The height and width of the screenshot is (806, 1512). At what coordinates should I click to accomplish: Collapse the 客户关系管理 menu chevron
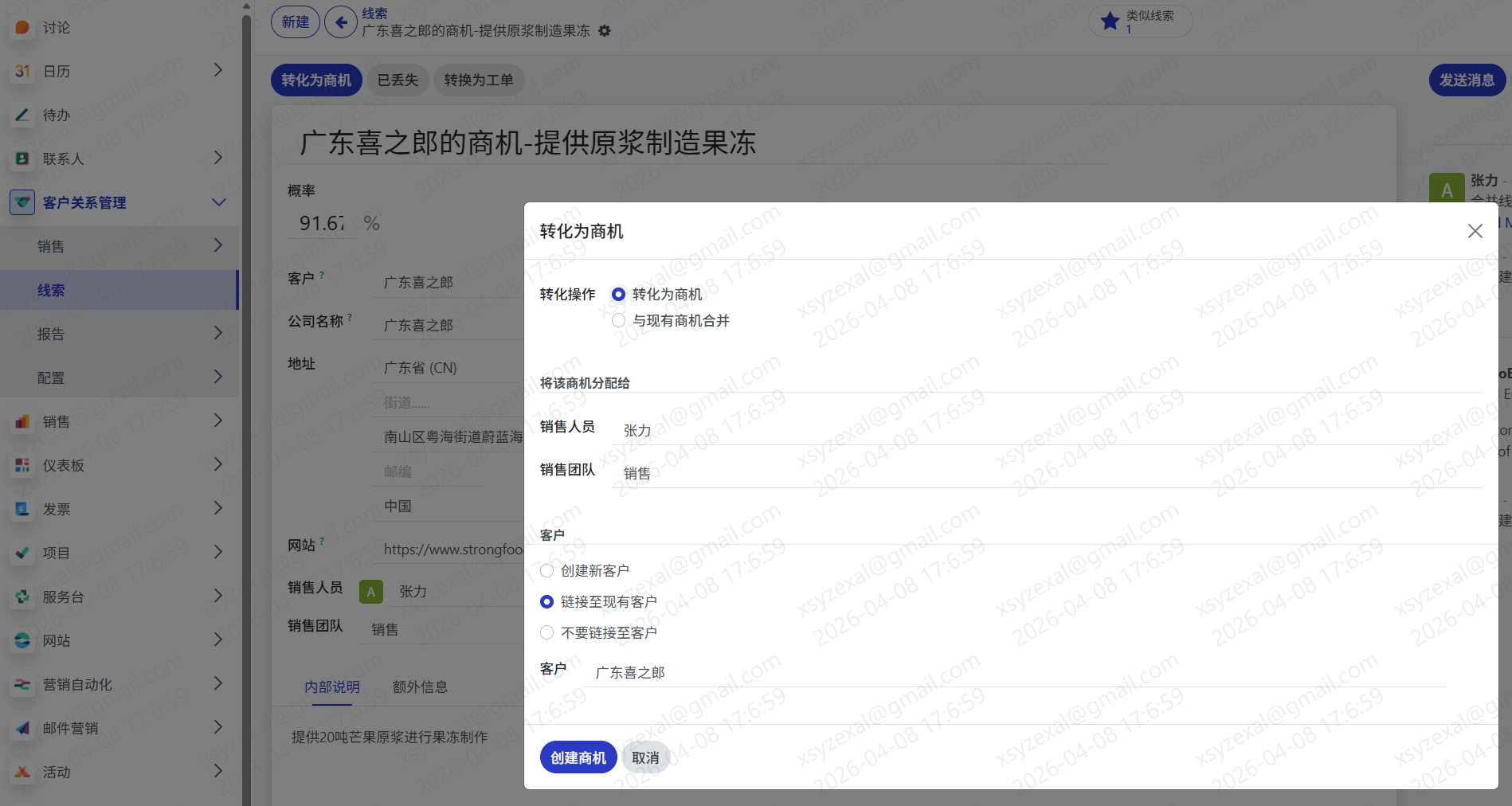click(218, 202)
